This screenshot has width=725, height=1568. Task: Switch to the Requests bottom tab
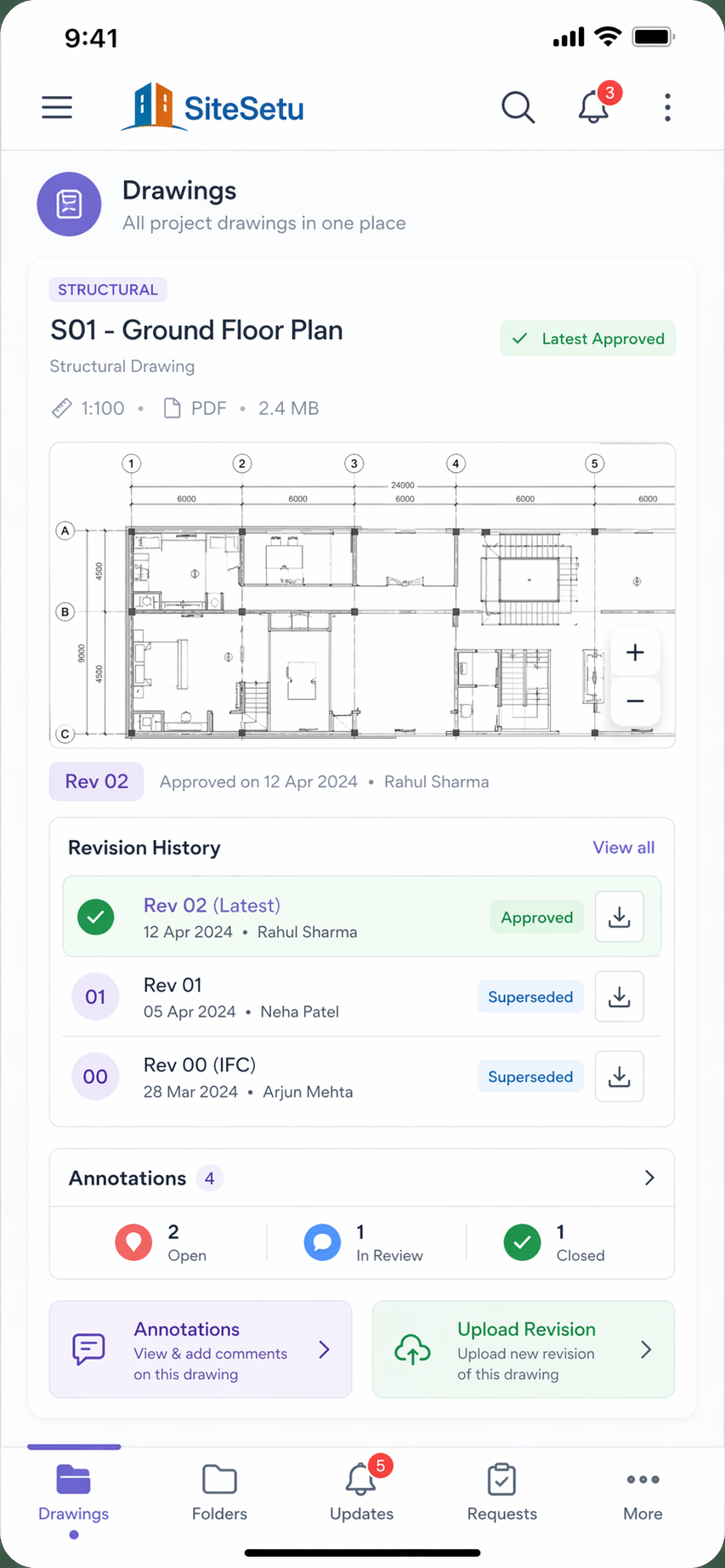point(502,1493)
